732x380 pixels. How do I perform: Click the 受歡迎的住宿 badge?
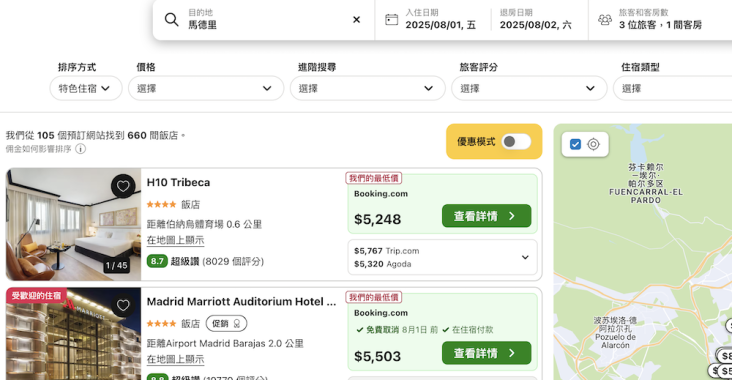tap(36, 296)
